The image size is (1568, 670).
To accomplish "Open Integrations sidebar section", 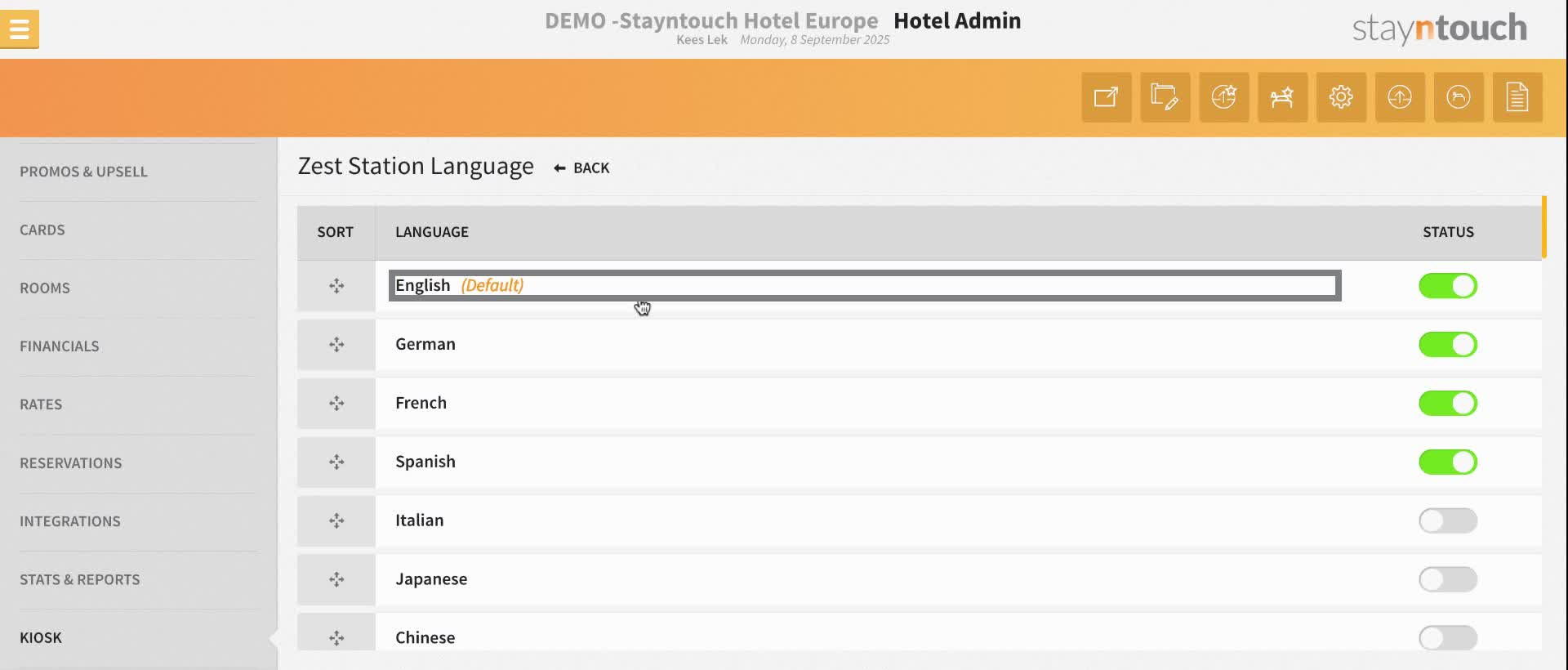I will (70, 521).
